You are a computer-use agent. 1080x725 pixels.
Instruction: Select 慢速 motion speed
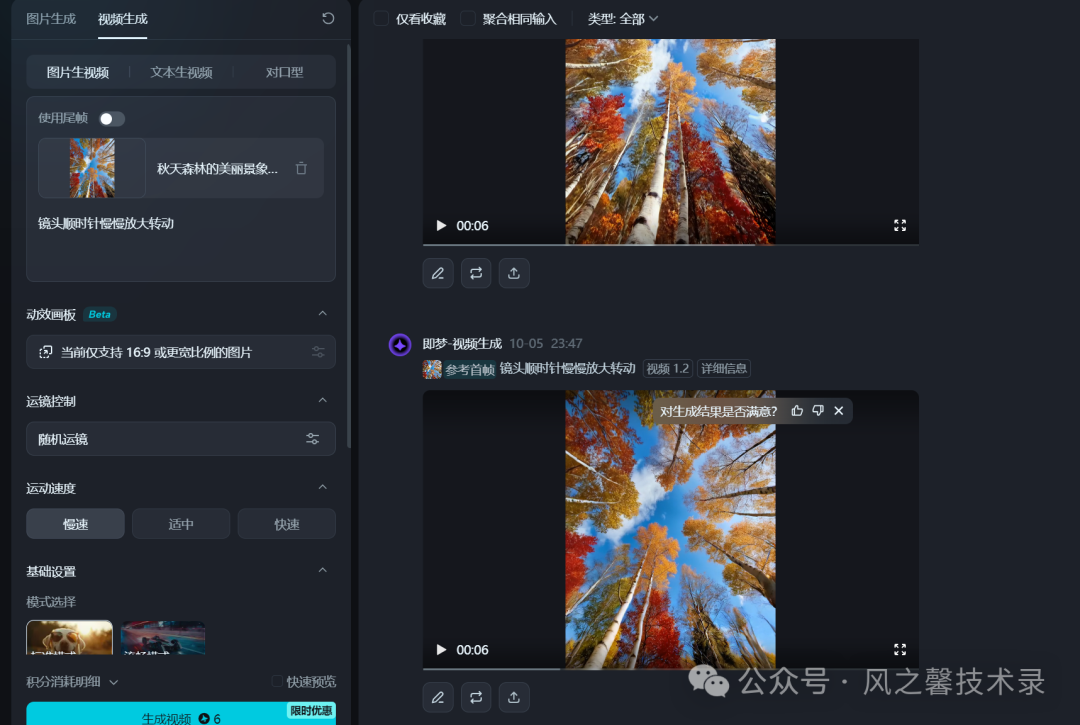75,524
